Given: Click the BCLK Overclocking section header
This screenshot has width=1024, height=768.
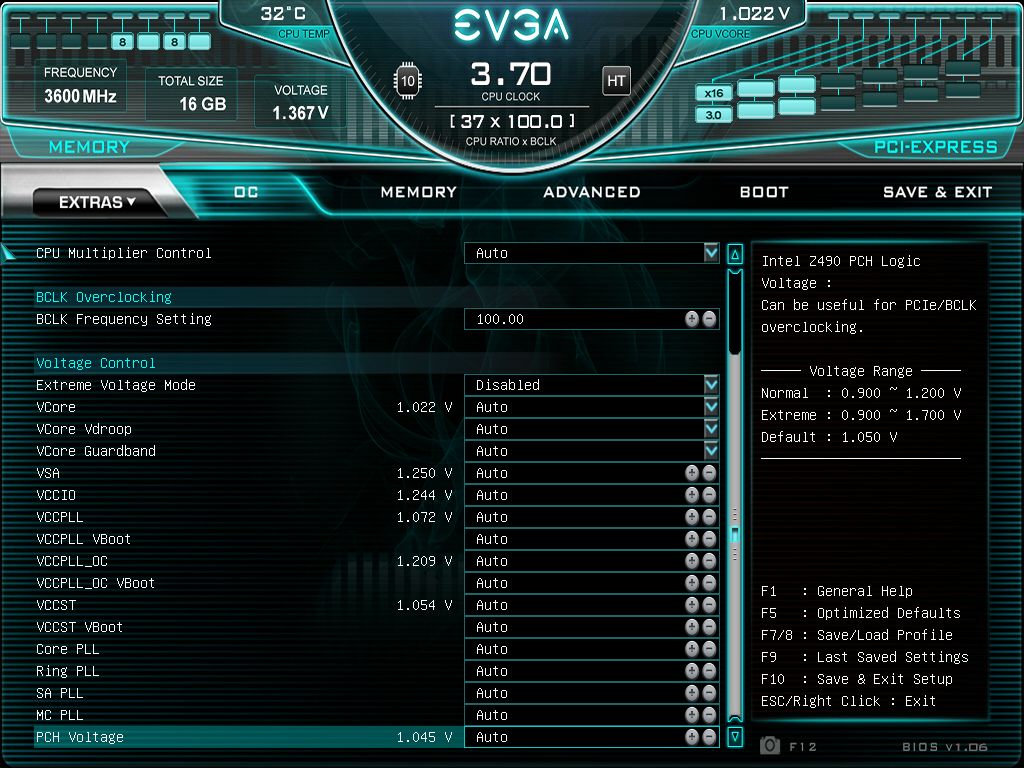Looking at the screenshot, I should [103, 297].
